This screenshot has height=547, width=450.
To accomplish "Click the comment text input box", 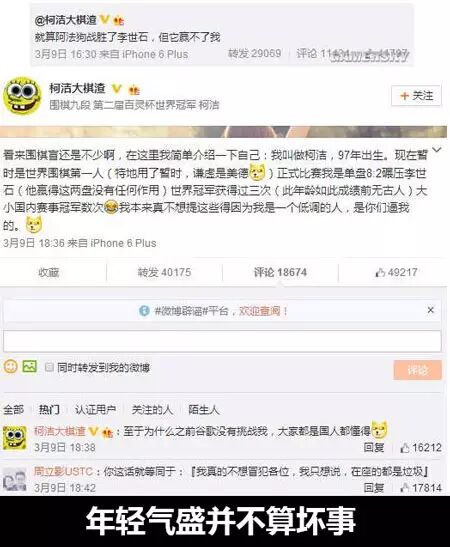I will pyautogui.click(x=222, y=341).
